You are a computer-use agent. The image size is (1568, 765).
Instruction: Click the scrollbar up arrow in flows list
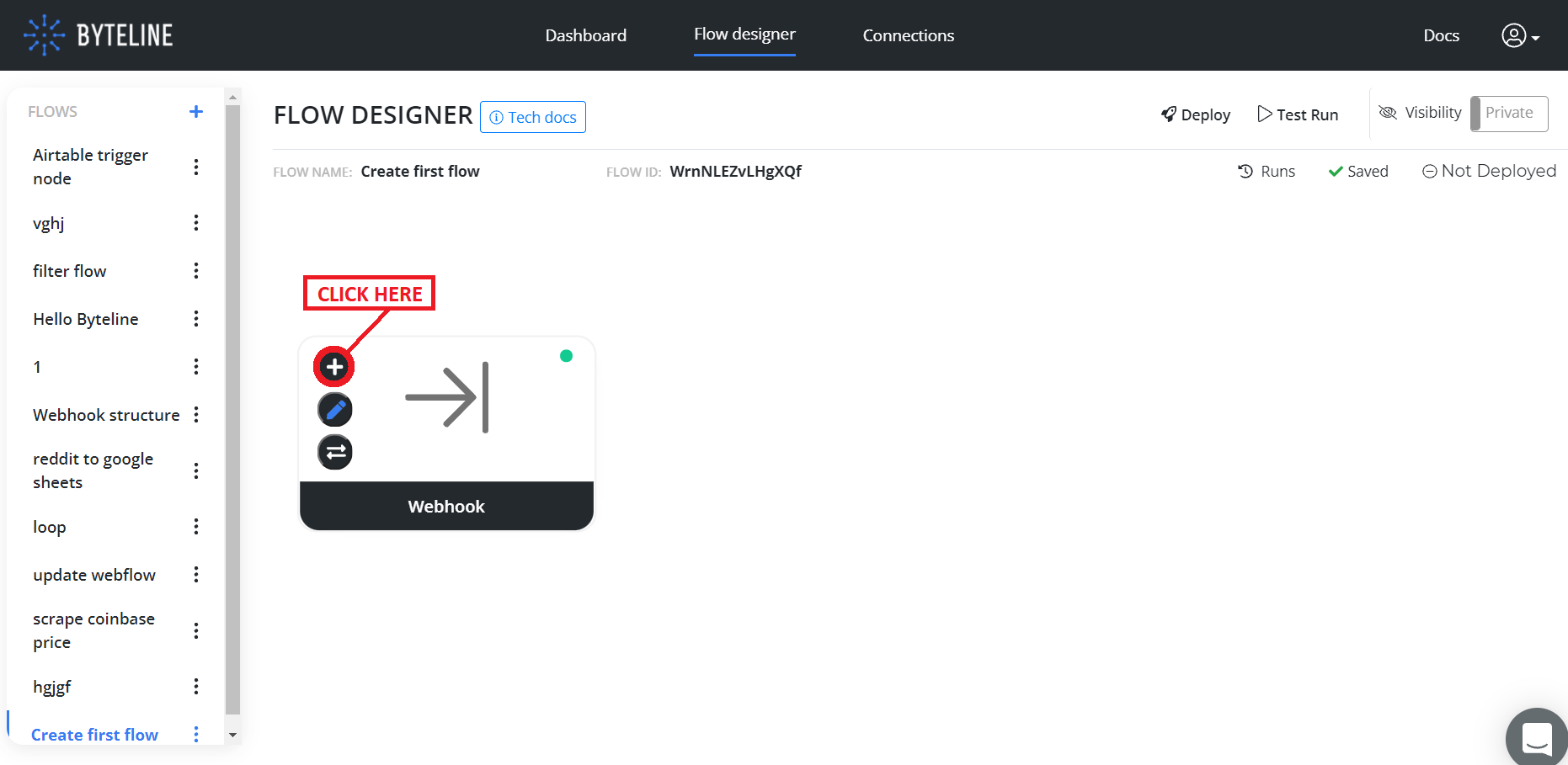(x=233, y=98)
